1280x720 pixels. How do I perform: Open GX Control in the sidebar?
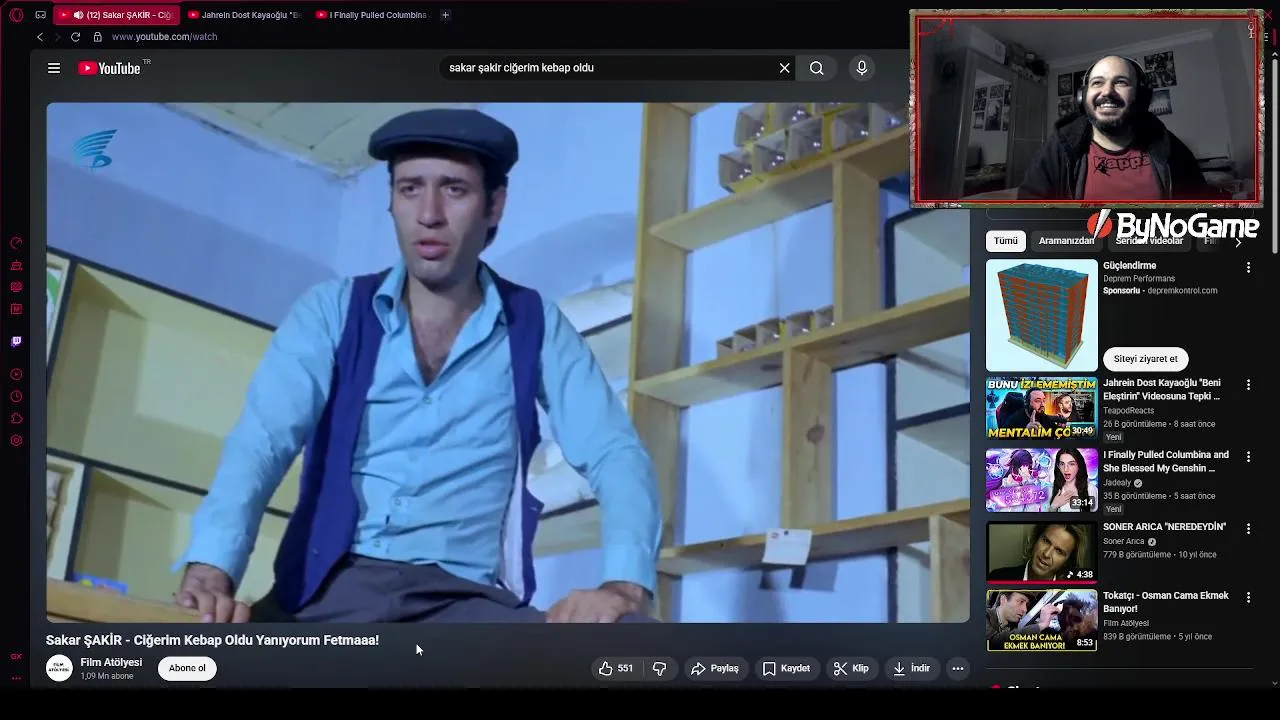[x=16, y=243]
